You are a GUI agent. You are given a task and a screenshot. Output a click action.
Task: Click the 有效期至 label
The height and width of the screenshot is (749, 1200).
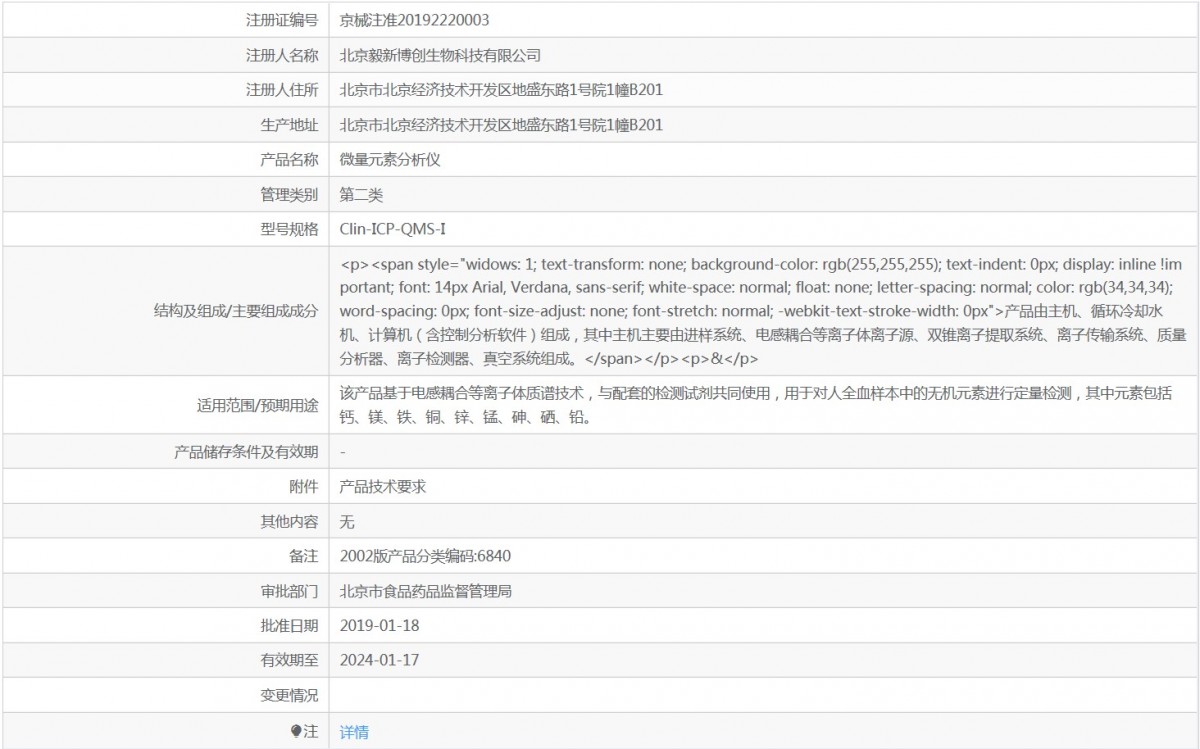click(289, 660)
